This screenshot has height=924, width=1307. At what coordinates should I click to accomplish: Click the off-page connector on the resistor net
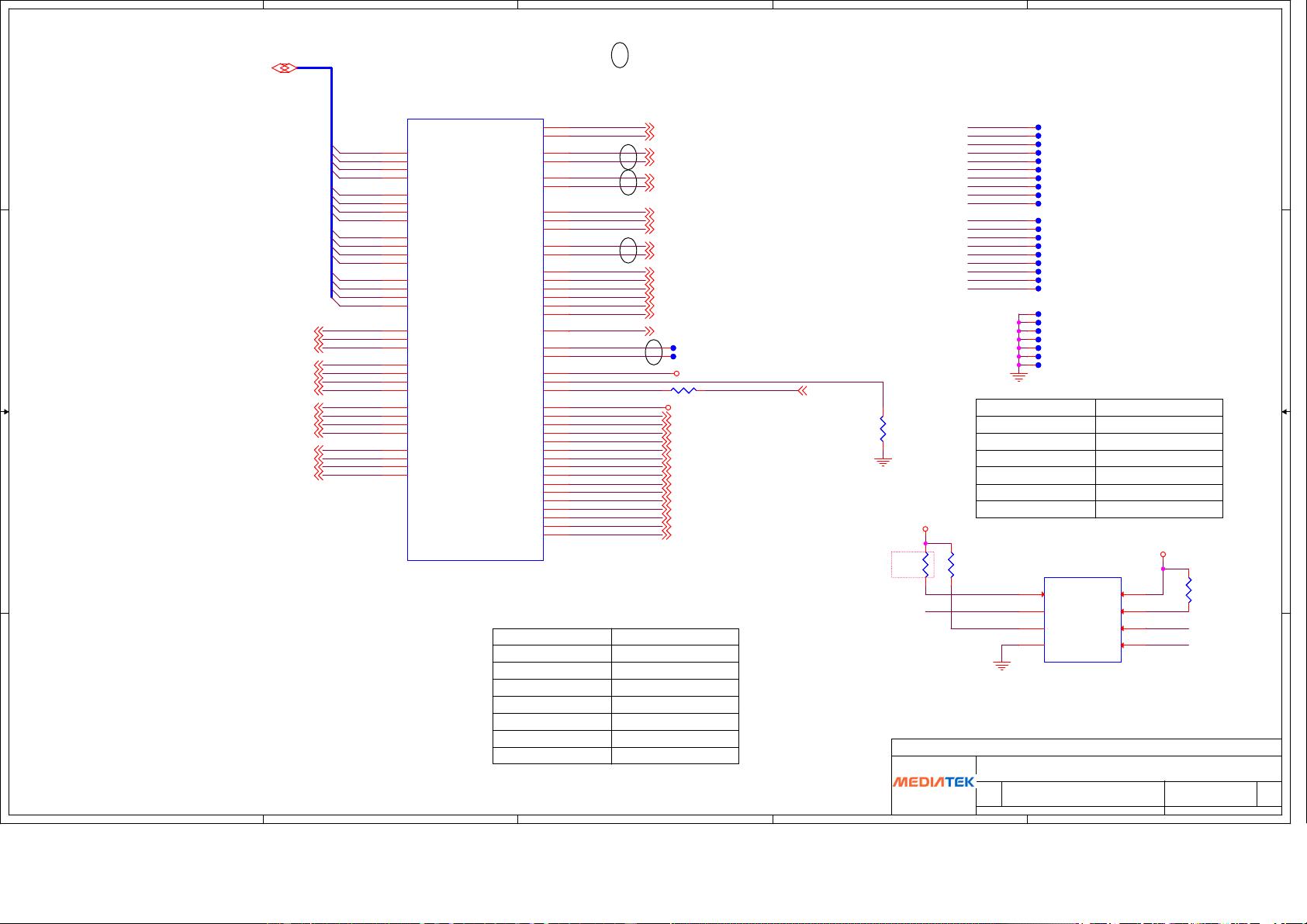pyautogui.click(x=802, y=390)
